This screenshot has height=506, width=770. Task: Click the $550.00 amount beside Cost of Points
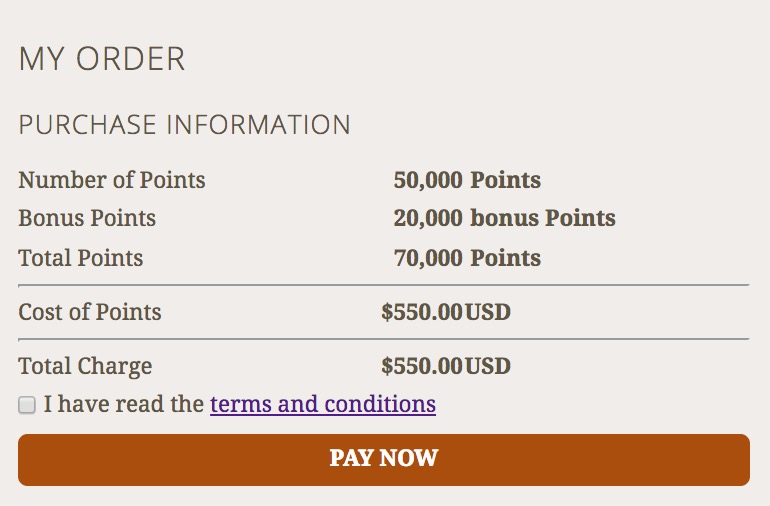pos(422,311)
